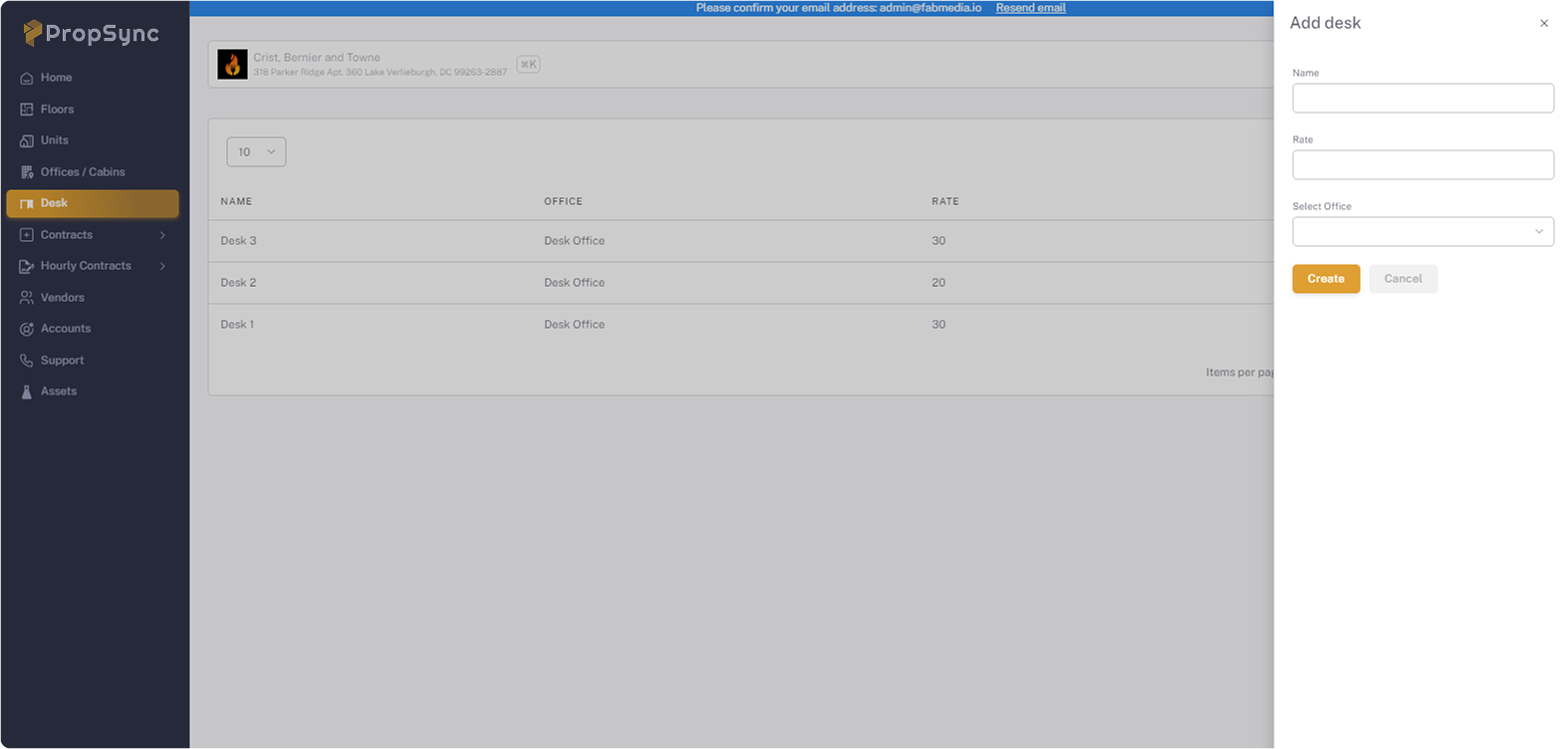
Task: Go to Home in sidebar
Action: pos(56,78)
